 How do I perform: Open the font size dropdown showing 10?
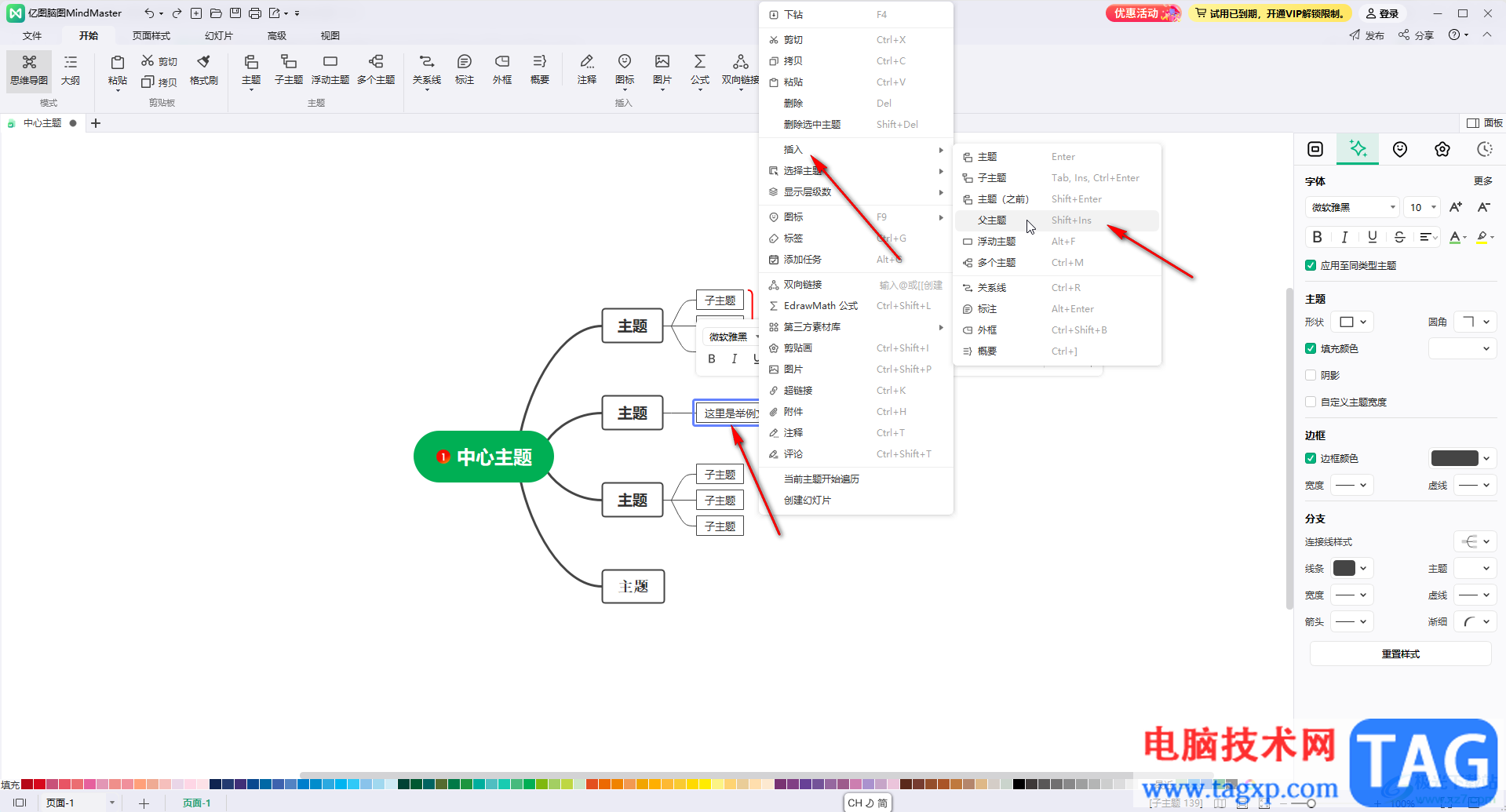(1422, 207)
